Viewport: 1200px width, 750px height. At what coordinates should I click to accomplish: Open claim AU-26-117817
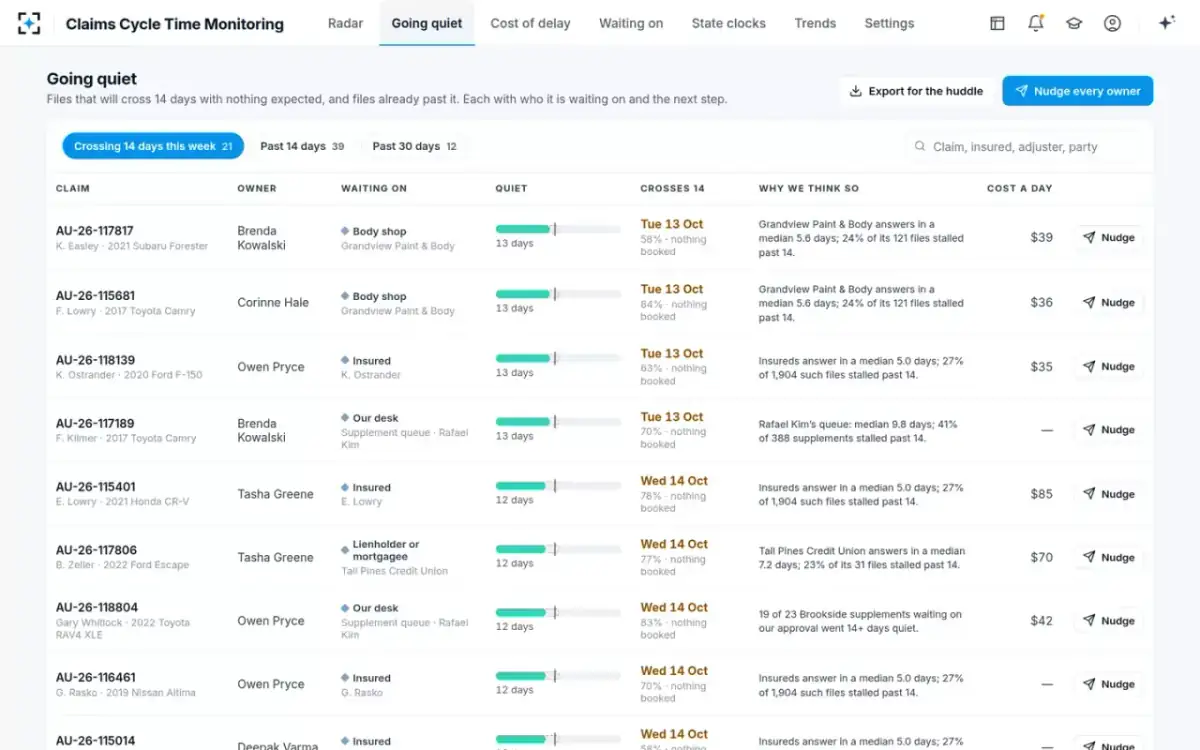point(95,231)
